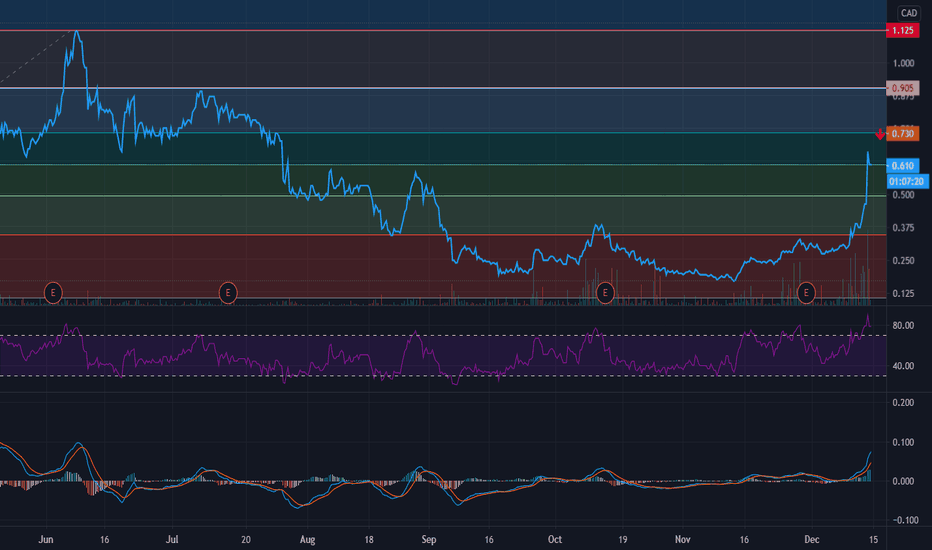This screenshot has height=550, width=932.
Task: Click the 18 date label on time axis
Action: click(x=369, y=539)
